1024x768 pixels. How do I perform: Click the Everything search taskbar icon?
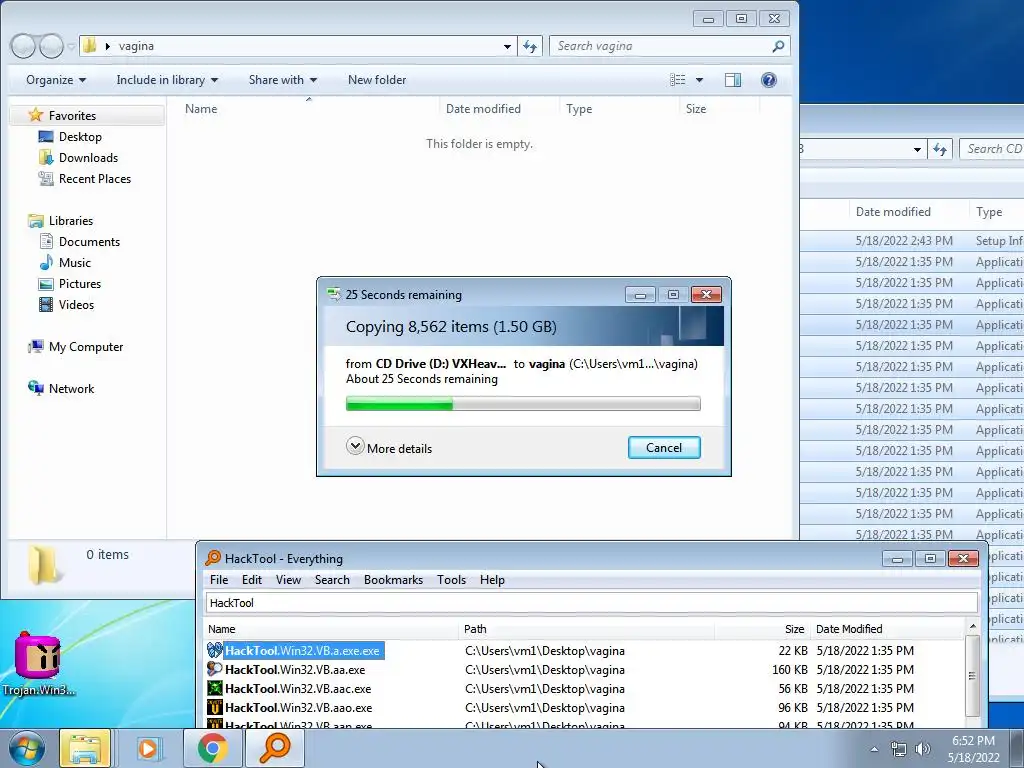pyautogui.click(x=275, y=748)
